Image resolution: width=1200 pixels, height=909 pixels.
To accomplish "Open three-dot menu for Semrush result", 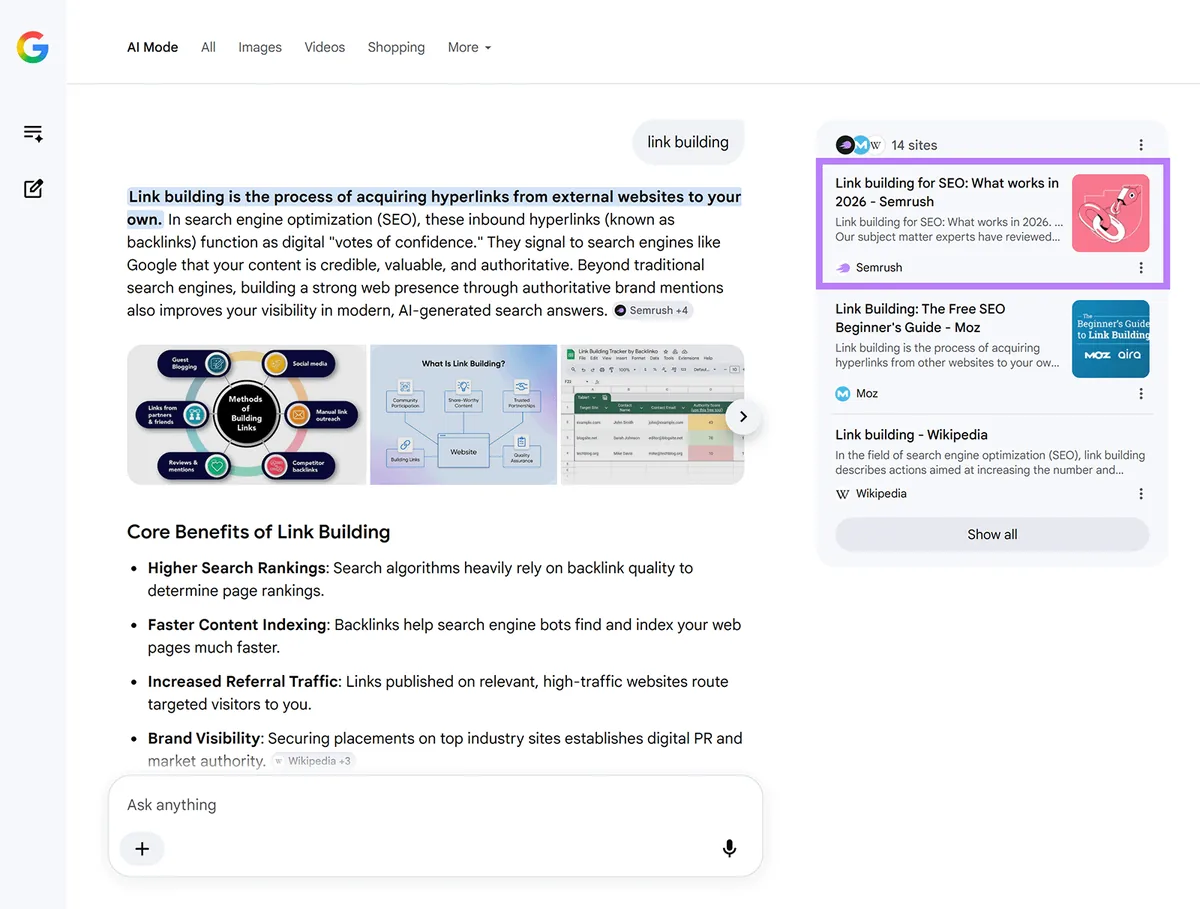I will pyautogui.click(x=1141, y=268).
